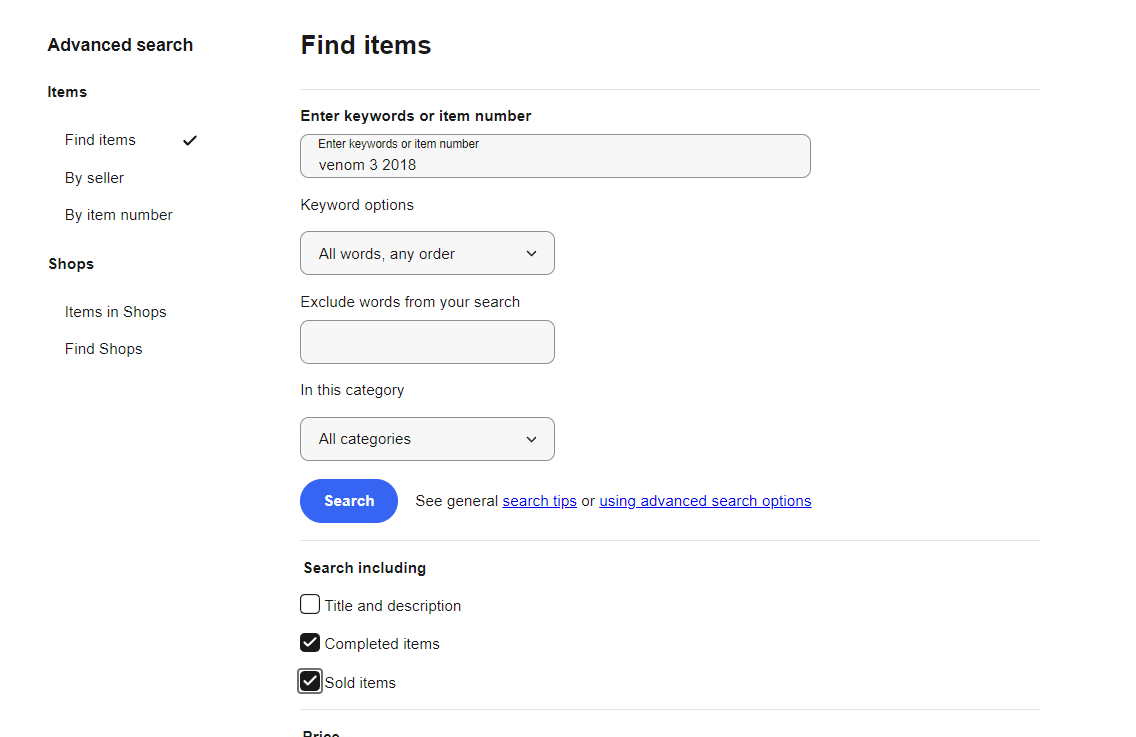Screen dimensions: 1136x737
Task: Open Items in Shops search
Action: pyautogui.click(x=115, y=312)
